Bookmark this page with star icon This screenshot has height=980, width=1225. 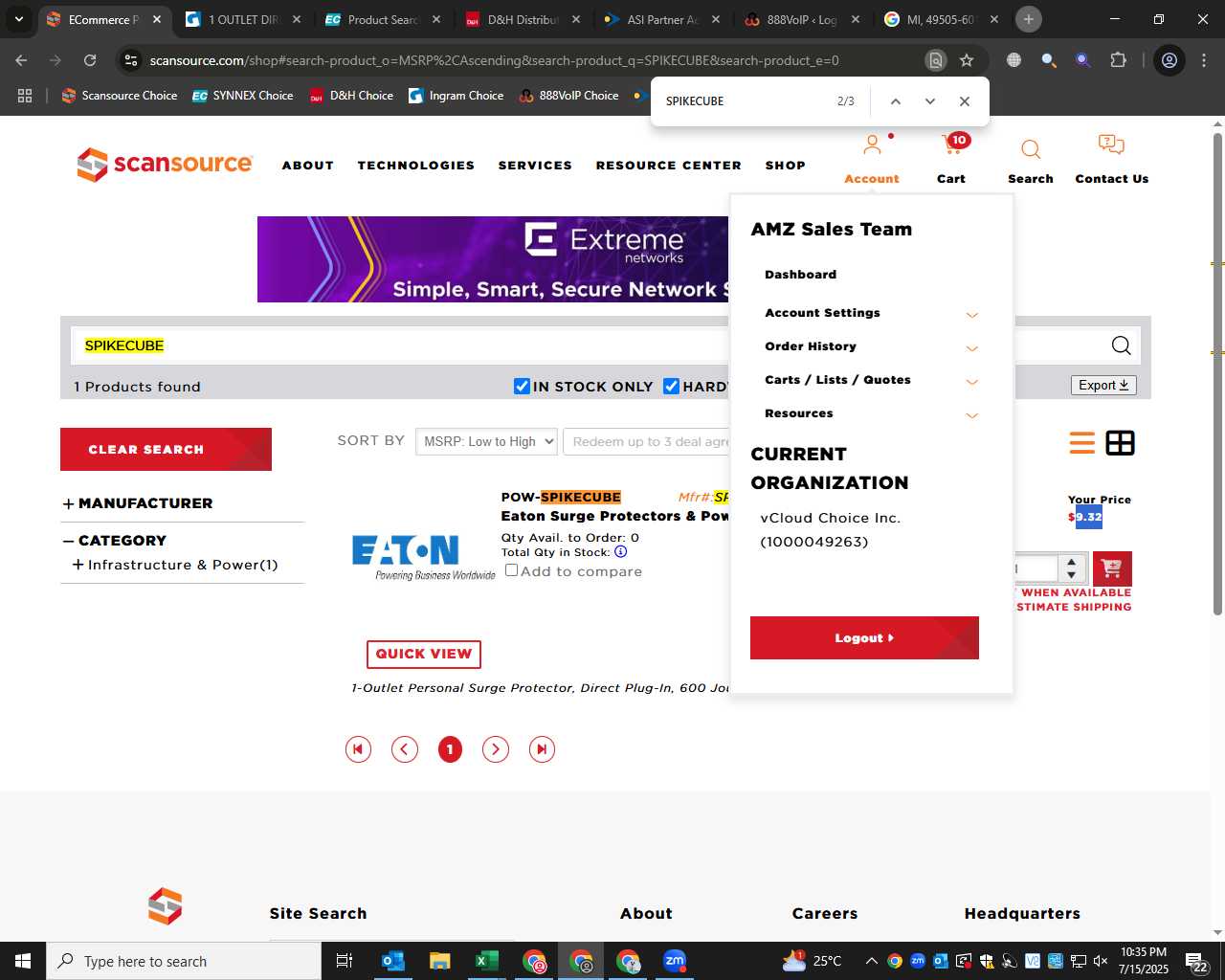(x=967, y=60)
